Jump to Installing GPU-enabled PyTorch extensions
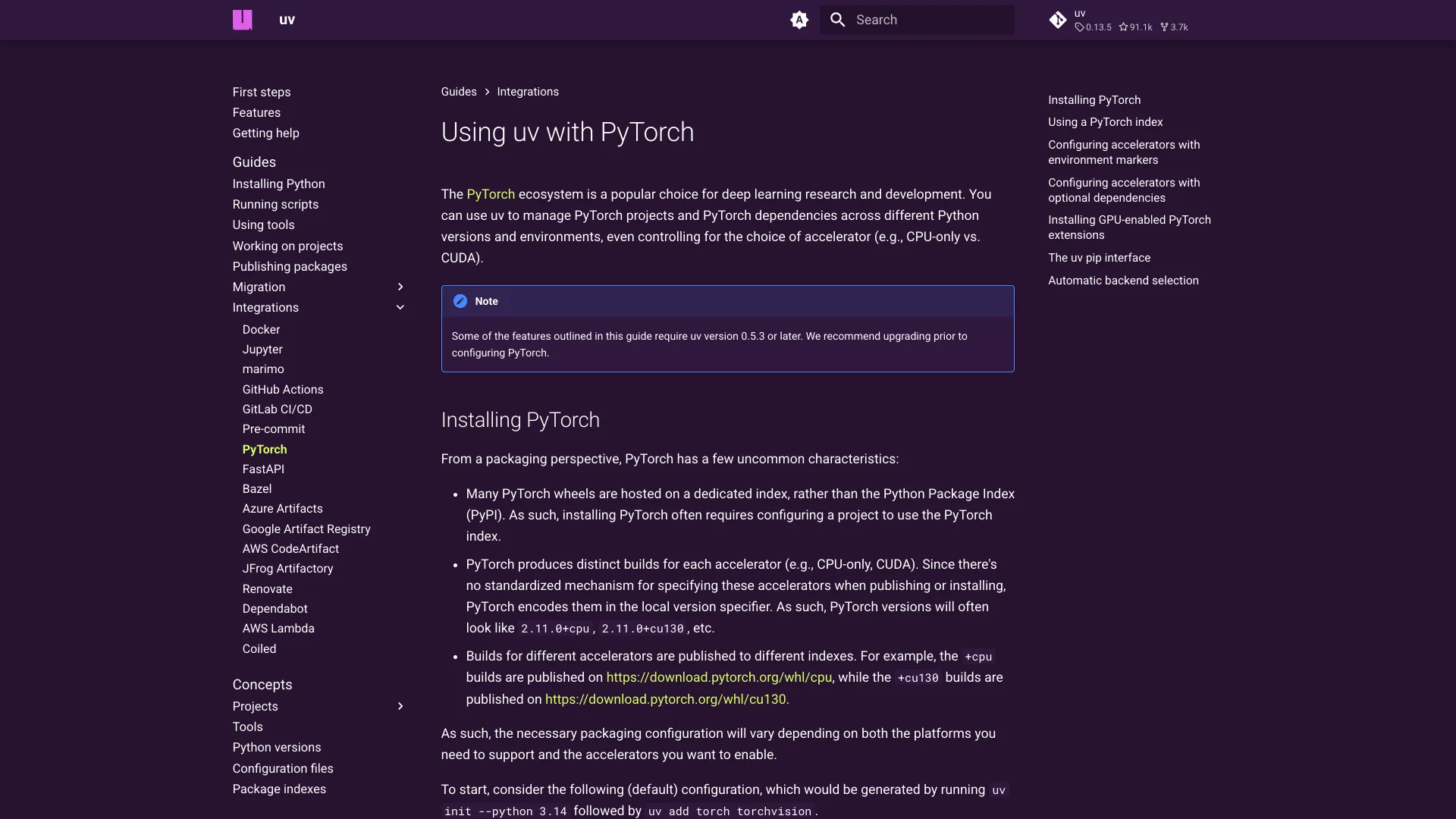 (1129, 227)
